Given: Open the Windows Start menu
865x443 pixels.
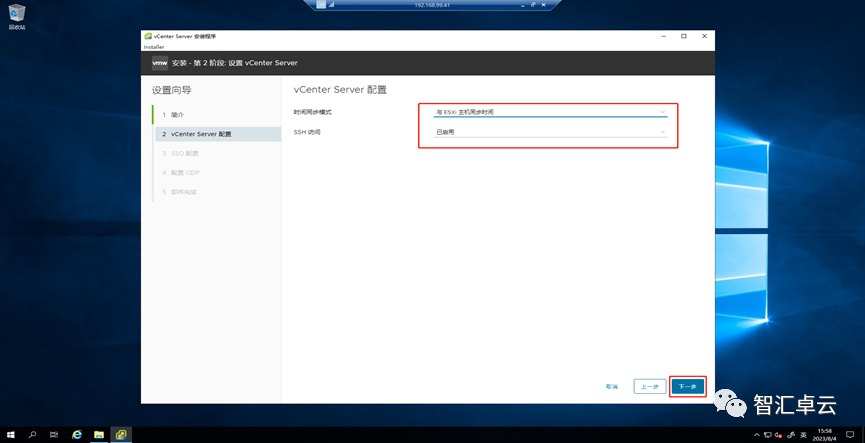Looking at the screenshot, I should pyautogui.click(x=10, y=435).
